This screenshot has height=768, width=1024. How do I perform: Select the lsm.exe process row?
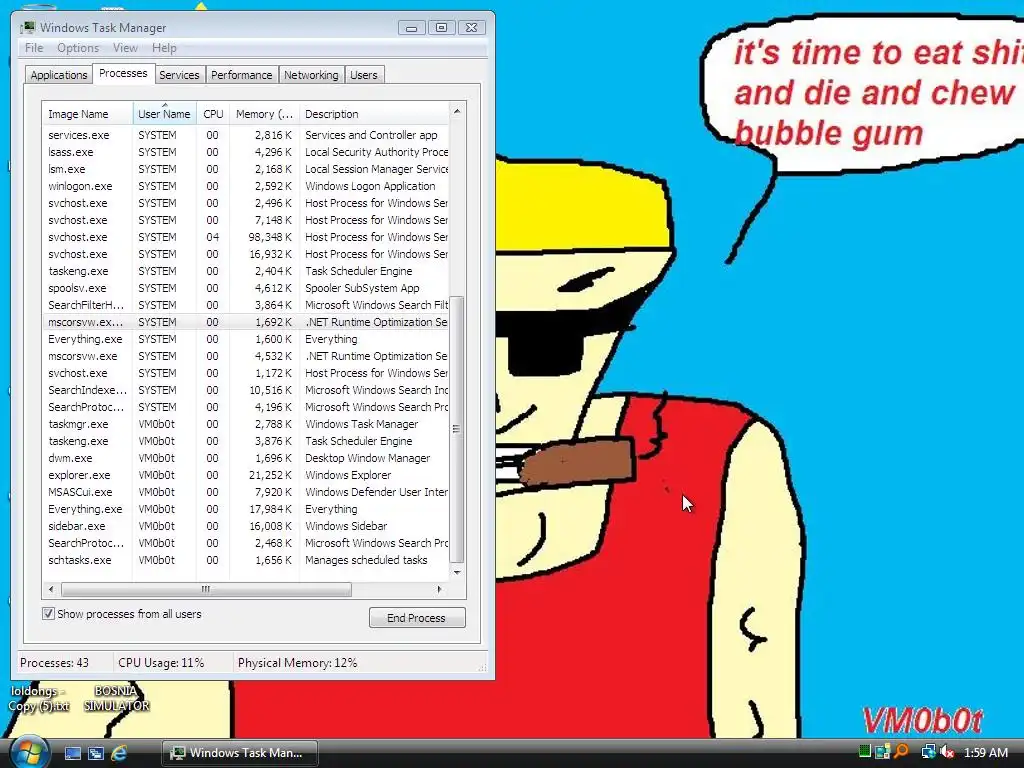(x=246, y=169)
